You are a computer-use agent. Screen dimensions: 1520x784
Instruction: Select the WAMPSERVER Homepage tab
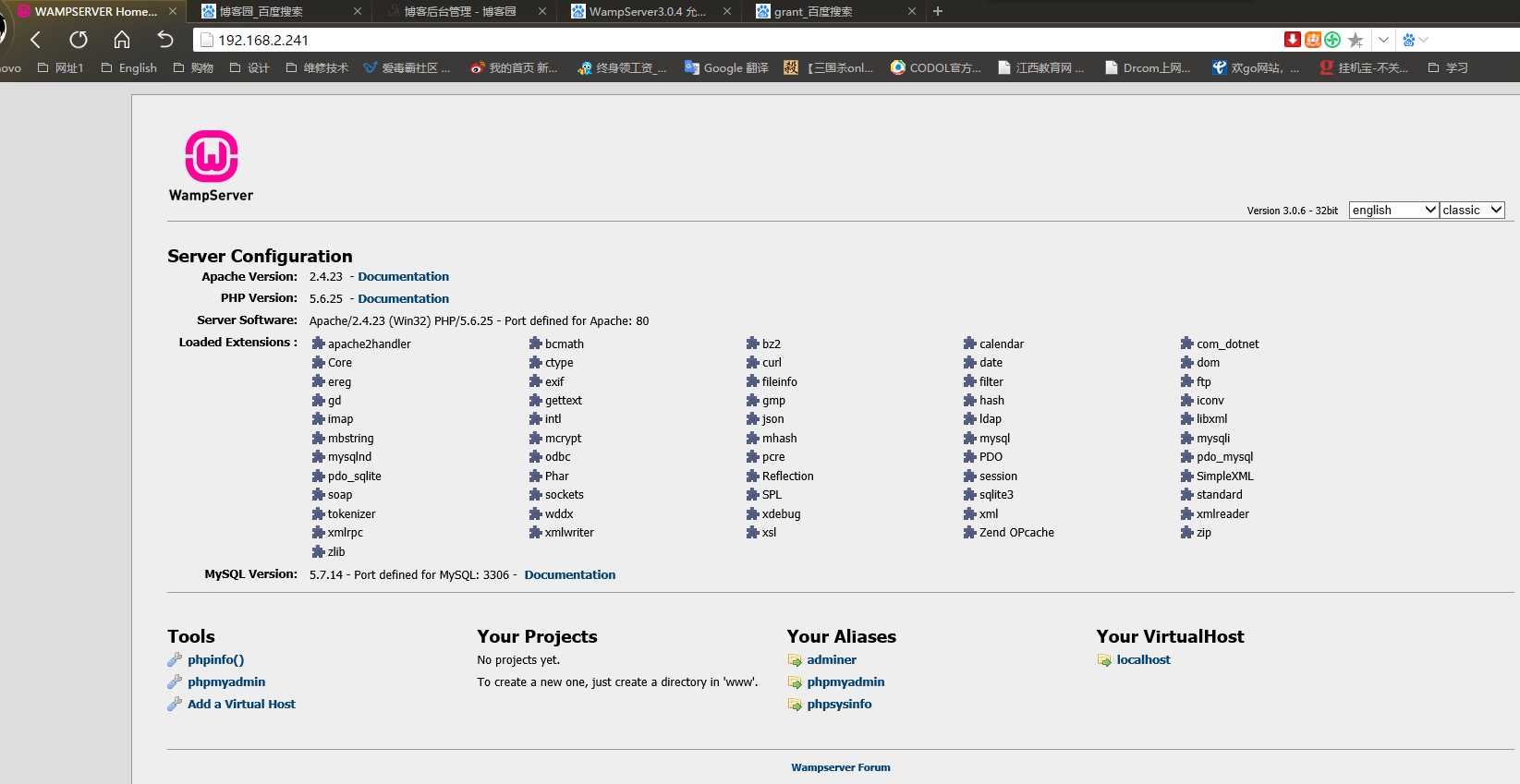pos(92,11)
